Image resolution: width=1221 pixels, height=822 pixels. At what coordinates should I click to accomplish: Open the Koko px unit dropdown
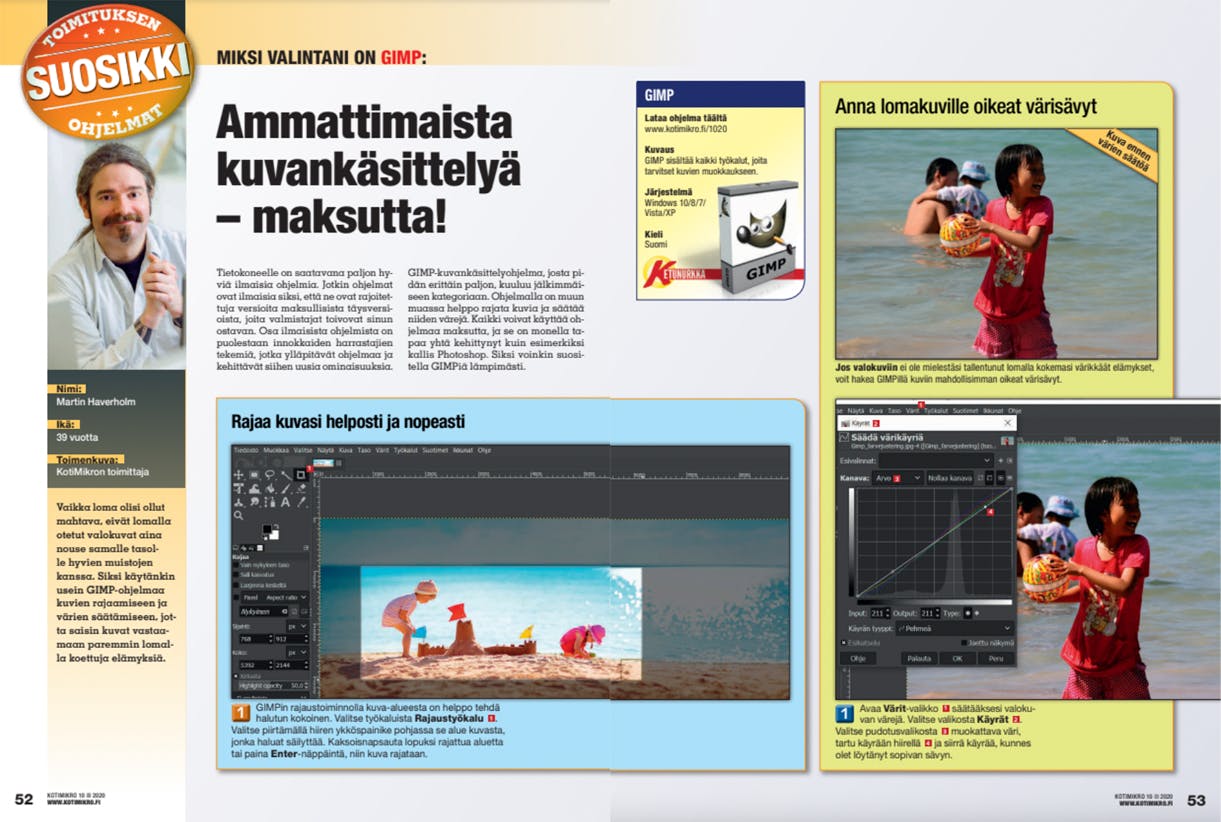(x=298, y=653)
